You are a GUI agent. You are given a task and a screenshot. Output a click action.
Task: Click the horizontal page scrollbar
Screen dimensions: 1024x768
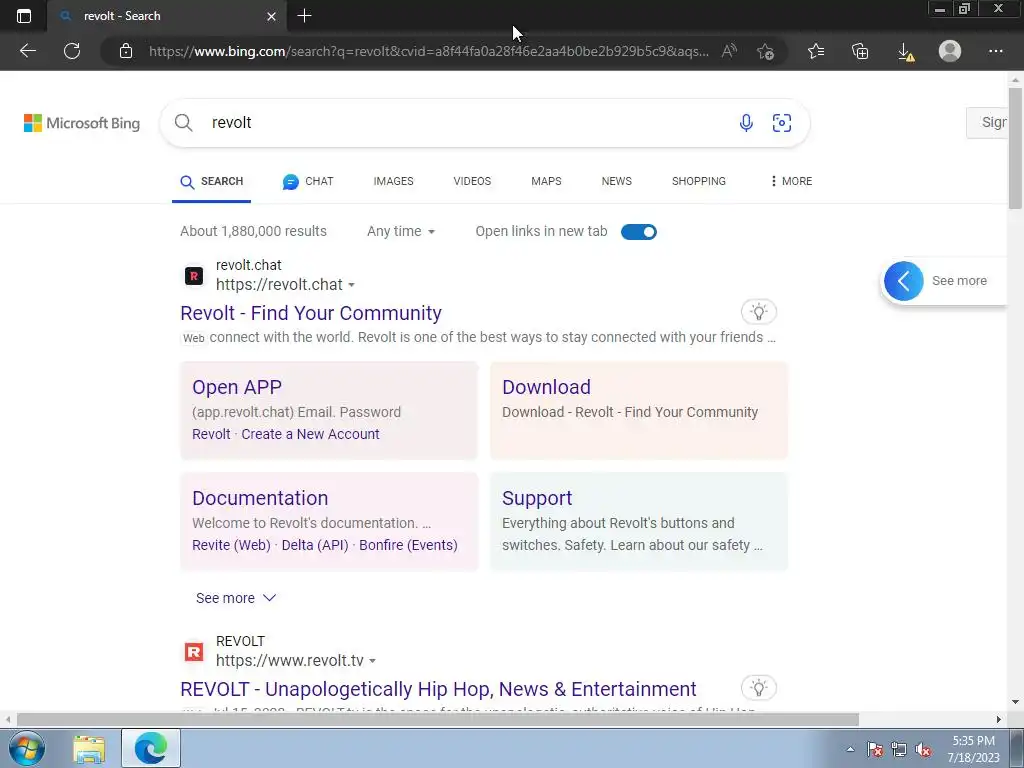pyautogui.click(x=438, y=720)
